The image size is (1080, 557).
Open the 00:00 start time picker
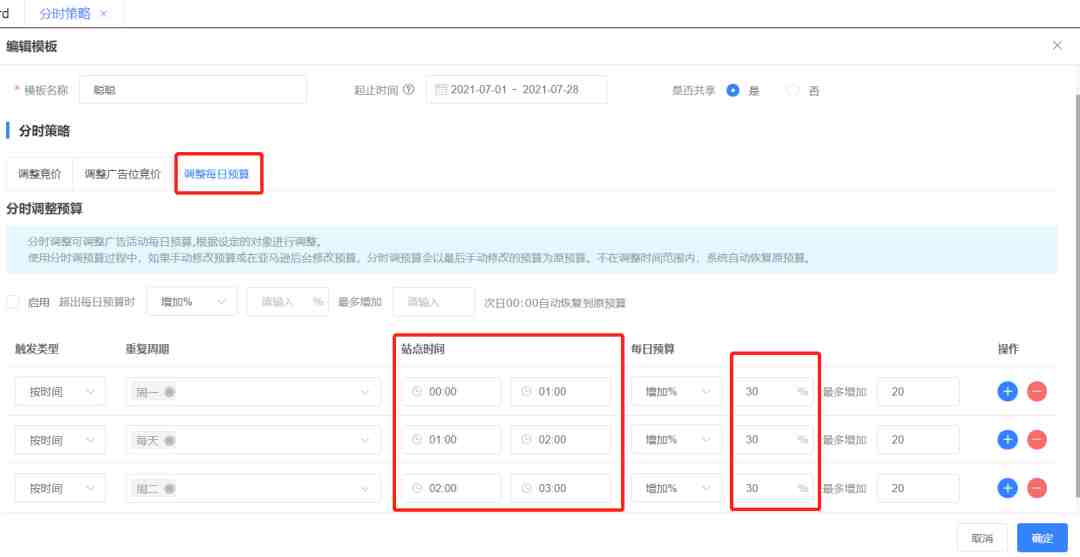click(x=451, y=392)
